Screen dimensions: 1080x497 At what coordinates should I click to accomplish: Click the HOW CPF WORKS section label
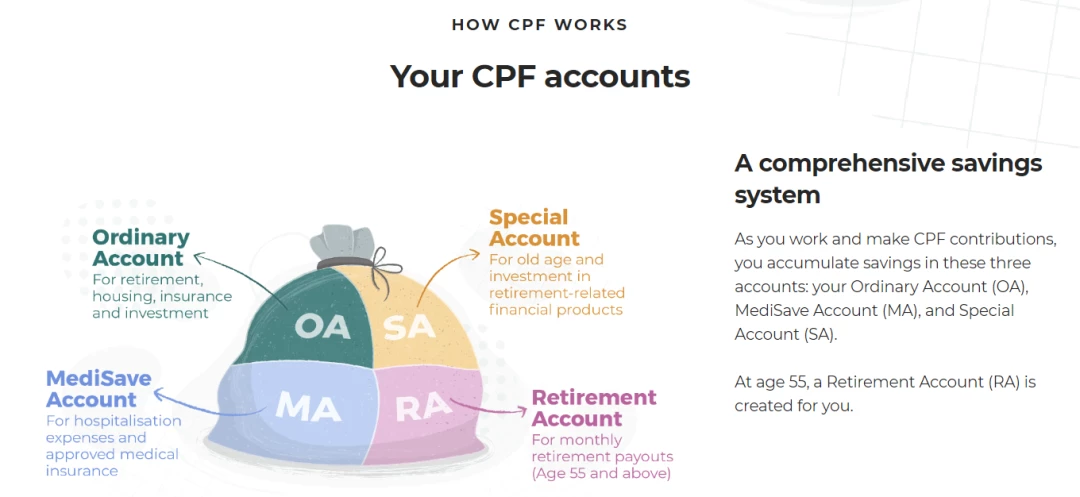click(539, 25)
